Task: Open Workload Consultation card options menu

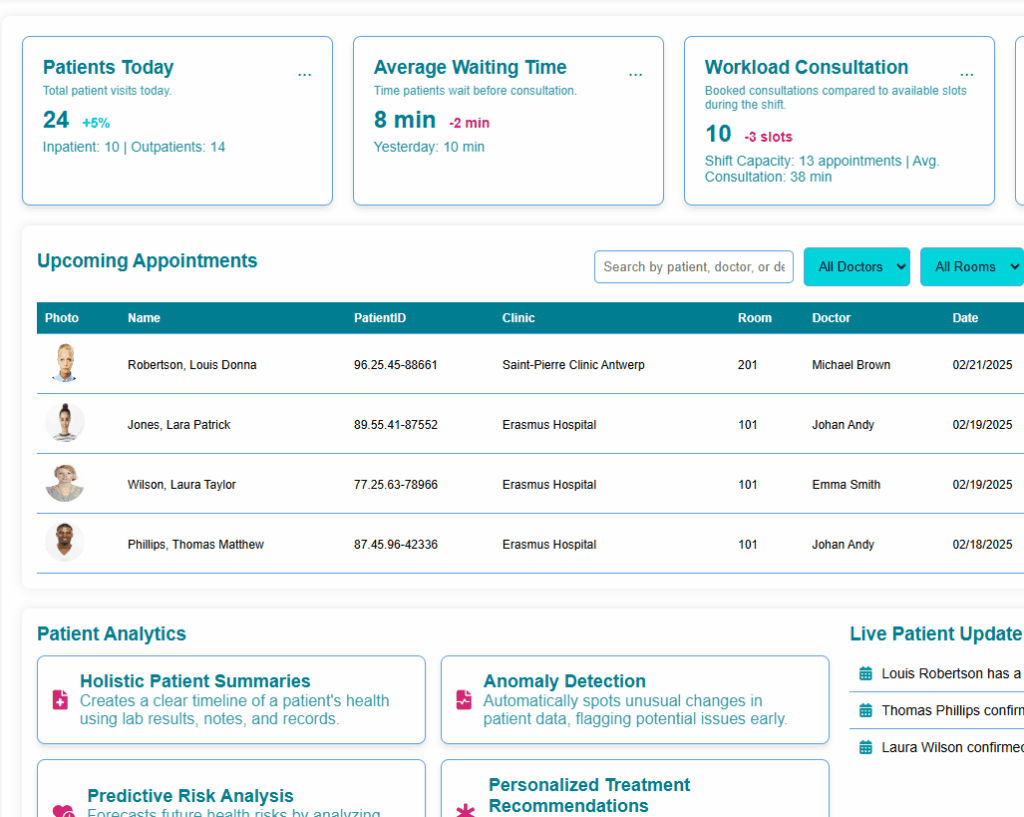Action: coord(966,74)
